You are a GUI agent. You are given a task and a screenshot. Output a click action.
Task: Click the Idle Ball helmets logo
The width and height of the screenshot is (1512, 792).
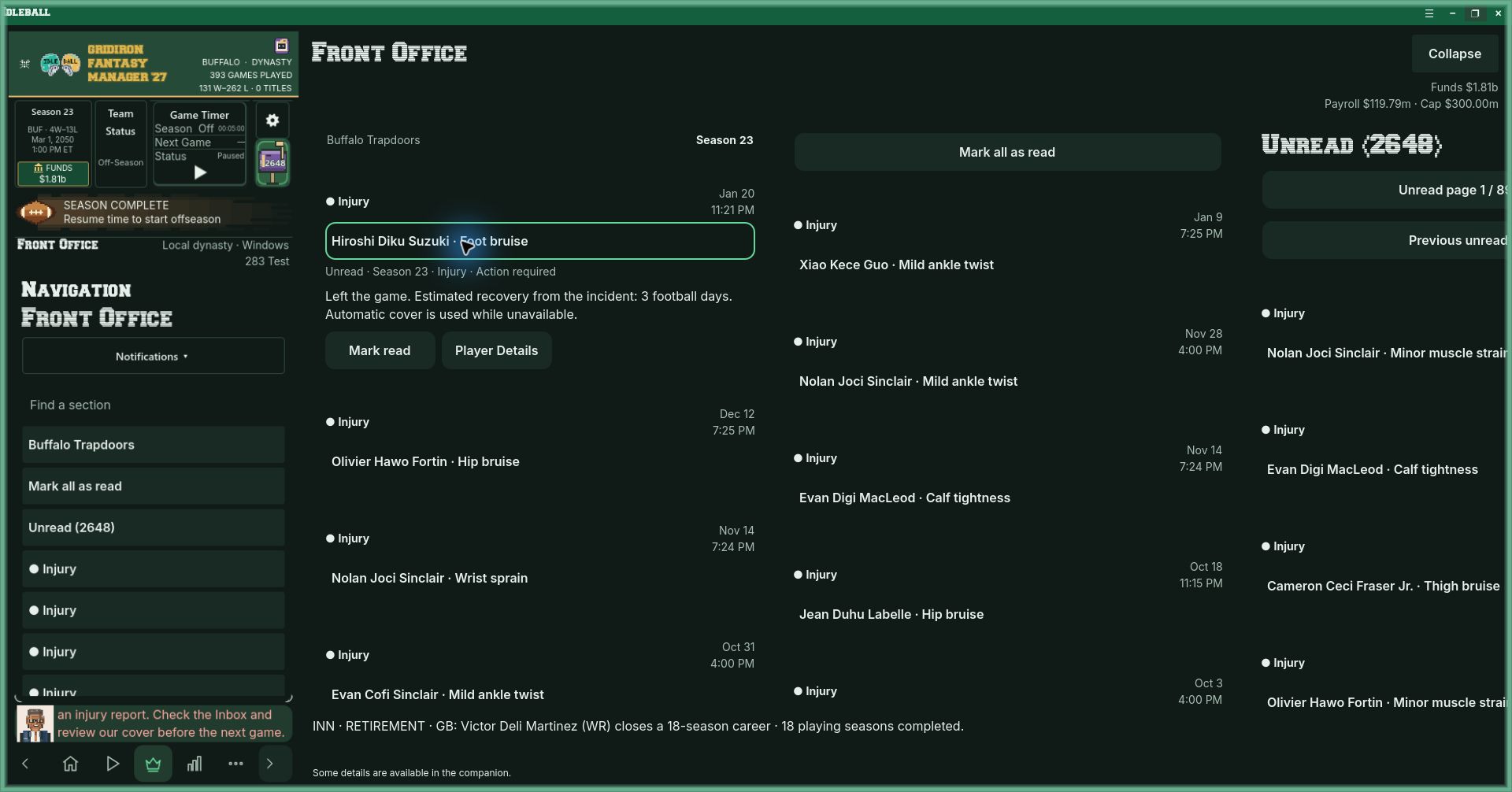(x=61, y=64)
